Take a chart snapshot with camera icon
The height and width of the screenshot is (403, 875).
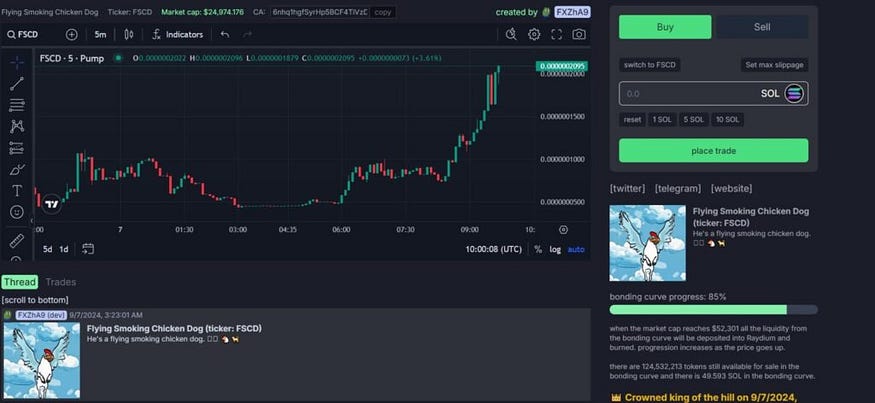(x=579, y=35)
